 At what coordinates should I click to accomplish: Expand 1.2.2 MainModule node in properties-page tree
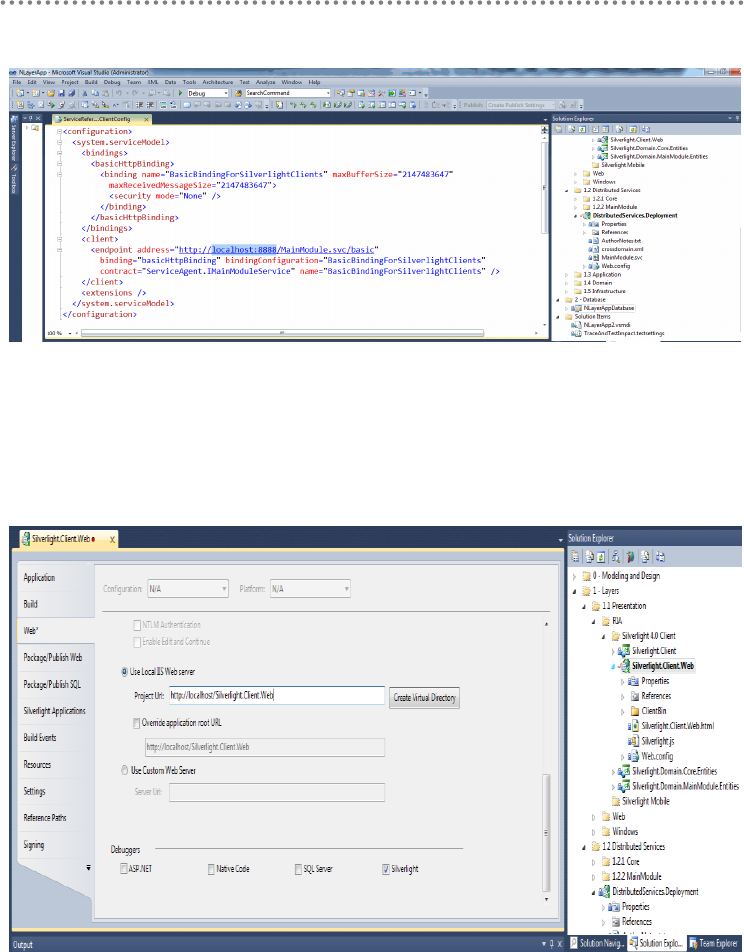594,877
